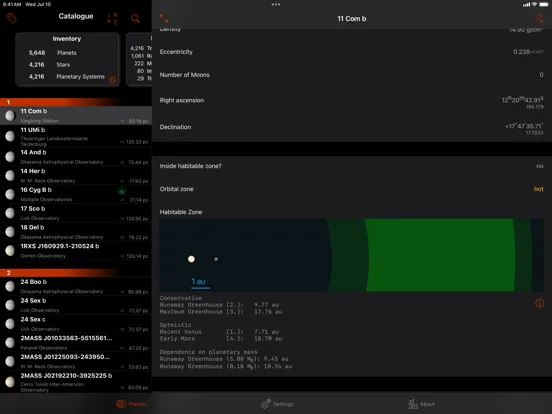Open the A-Z sort order icon
Image resolution: width=552 pixels, height=414 pixels.
112,18
